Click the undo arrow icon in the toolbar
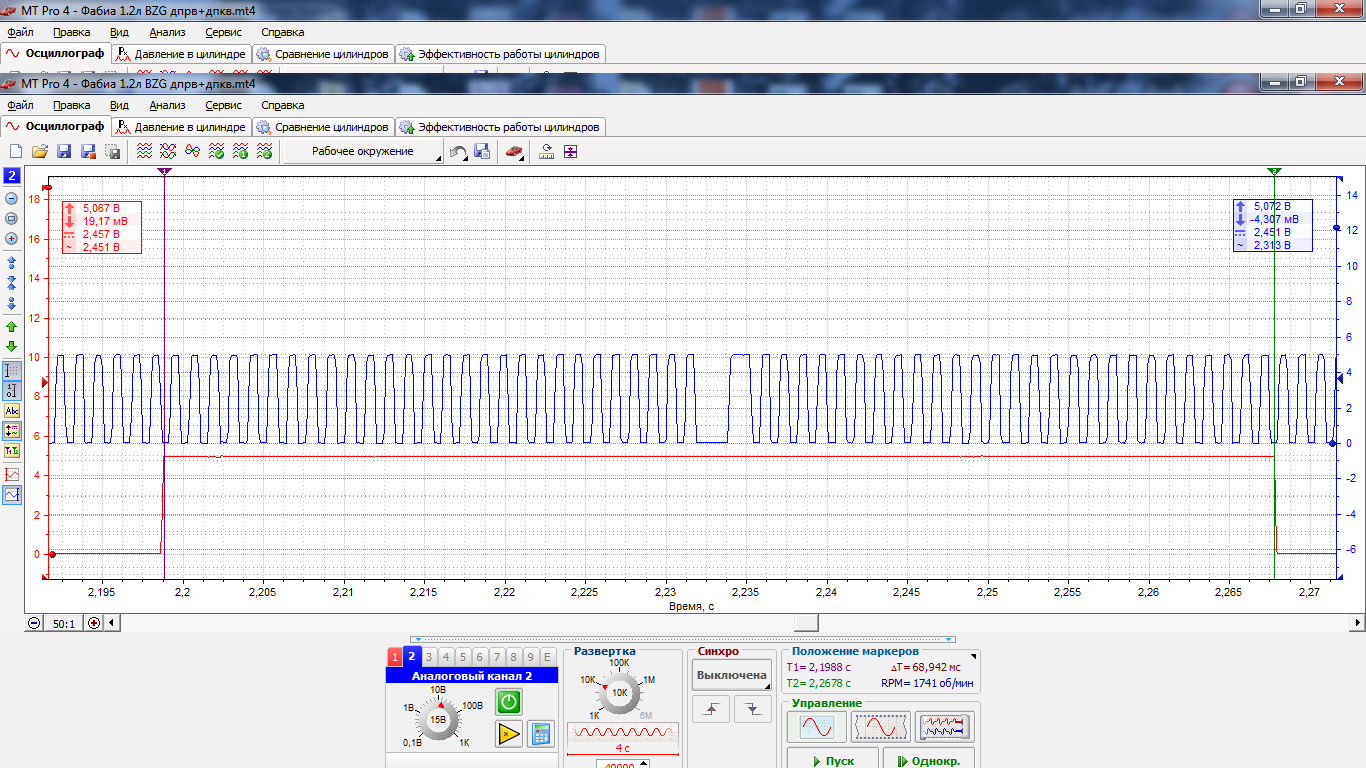This screenshot has width=1366, height=768. tap(458, 152)
